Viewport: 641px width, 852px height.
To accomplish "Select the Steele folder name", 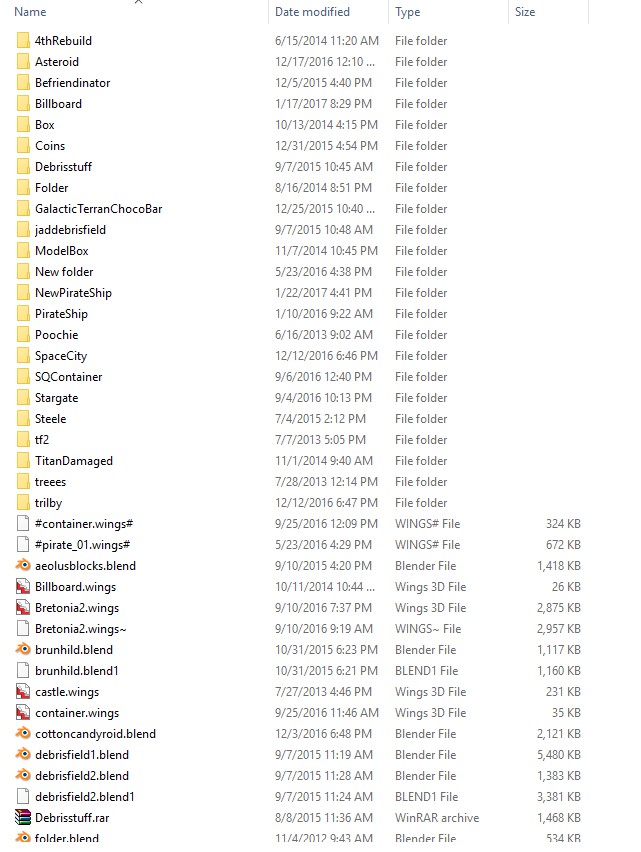I will (x=51, y=419).
